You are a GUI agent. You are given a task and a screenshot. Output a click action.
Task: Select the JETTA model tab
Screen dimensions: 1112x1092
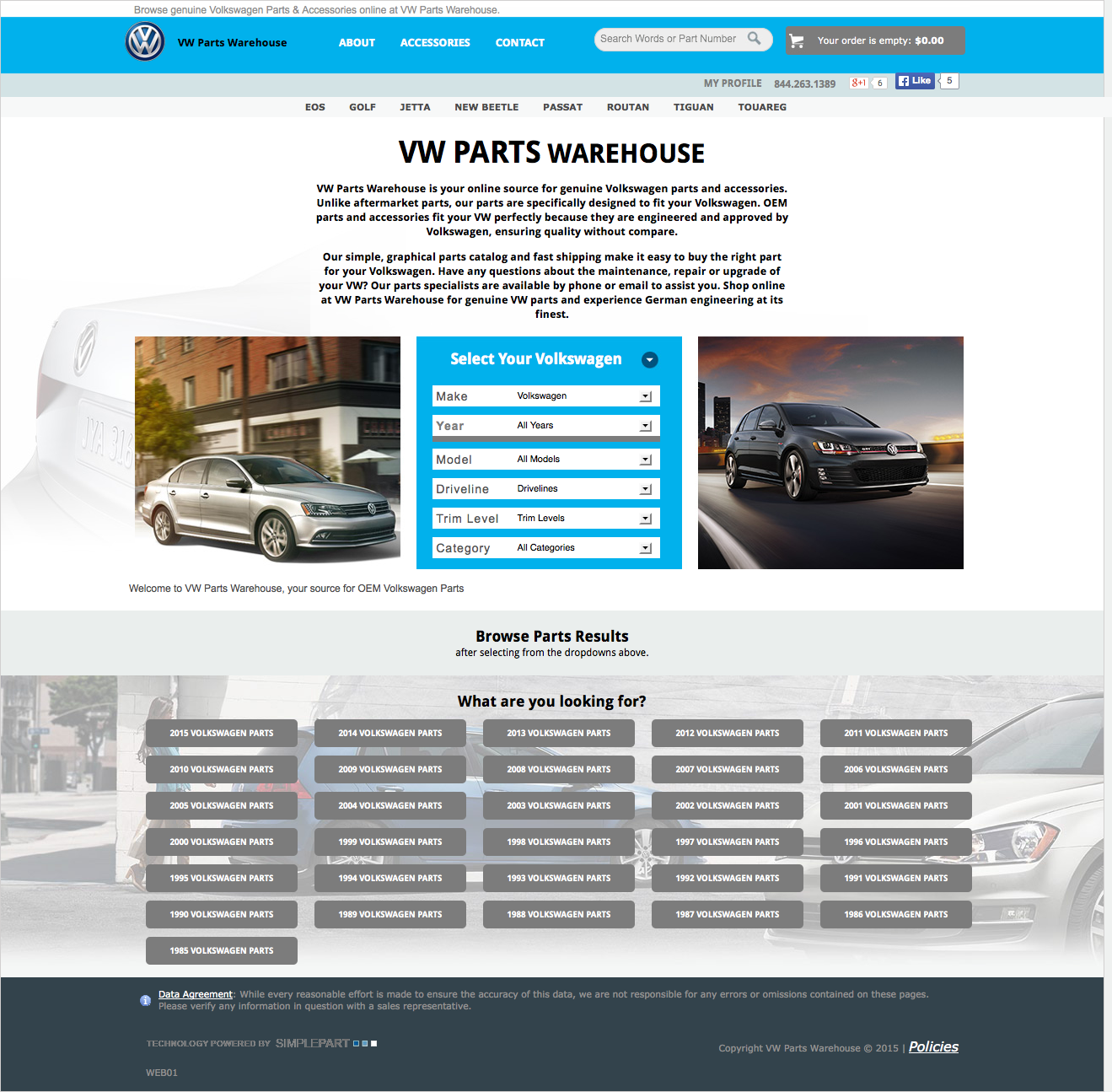(415, 107)
